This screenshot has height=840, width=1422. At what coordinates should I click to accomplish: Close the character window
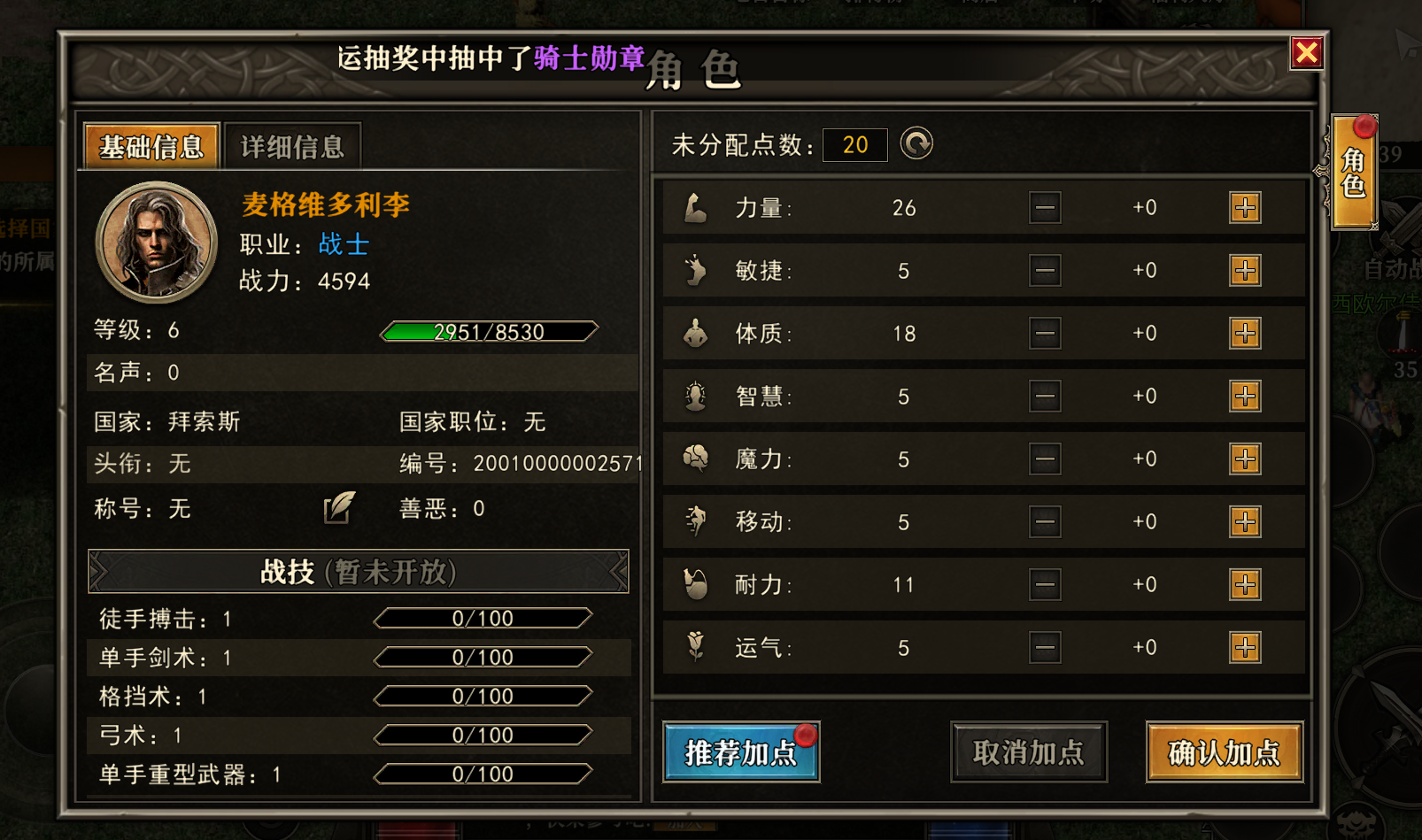point(1307,53)
